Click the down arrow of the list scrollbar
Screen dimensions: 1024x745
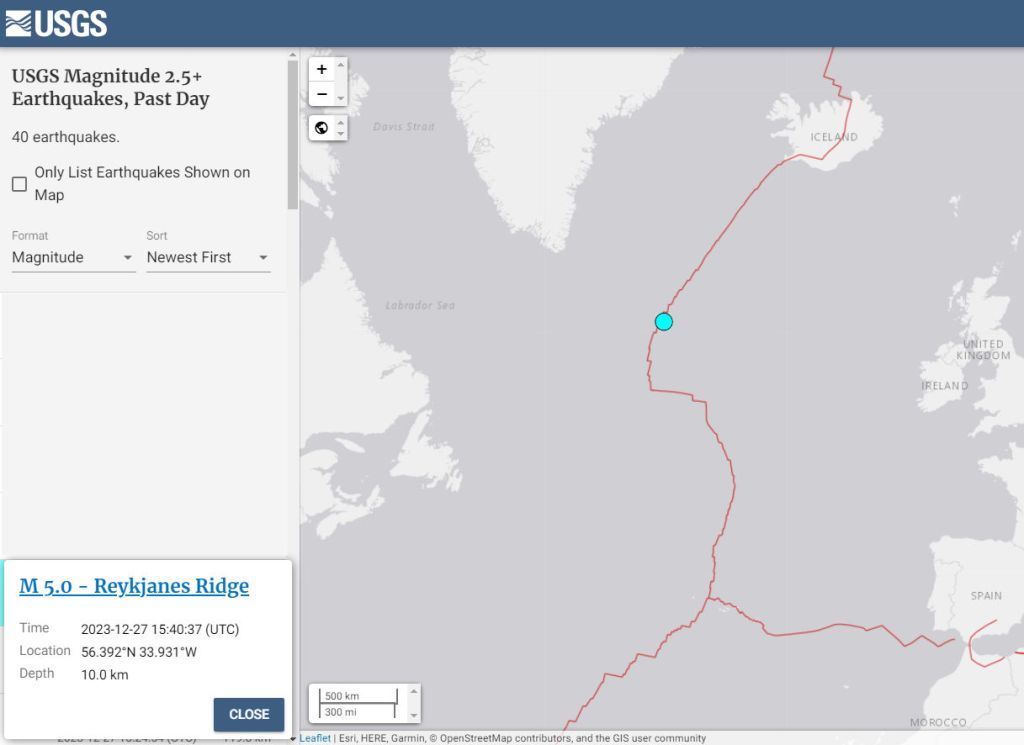(x=293, y=738)
